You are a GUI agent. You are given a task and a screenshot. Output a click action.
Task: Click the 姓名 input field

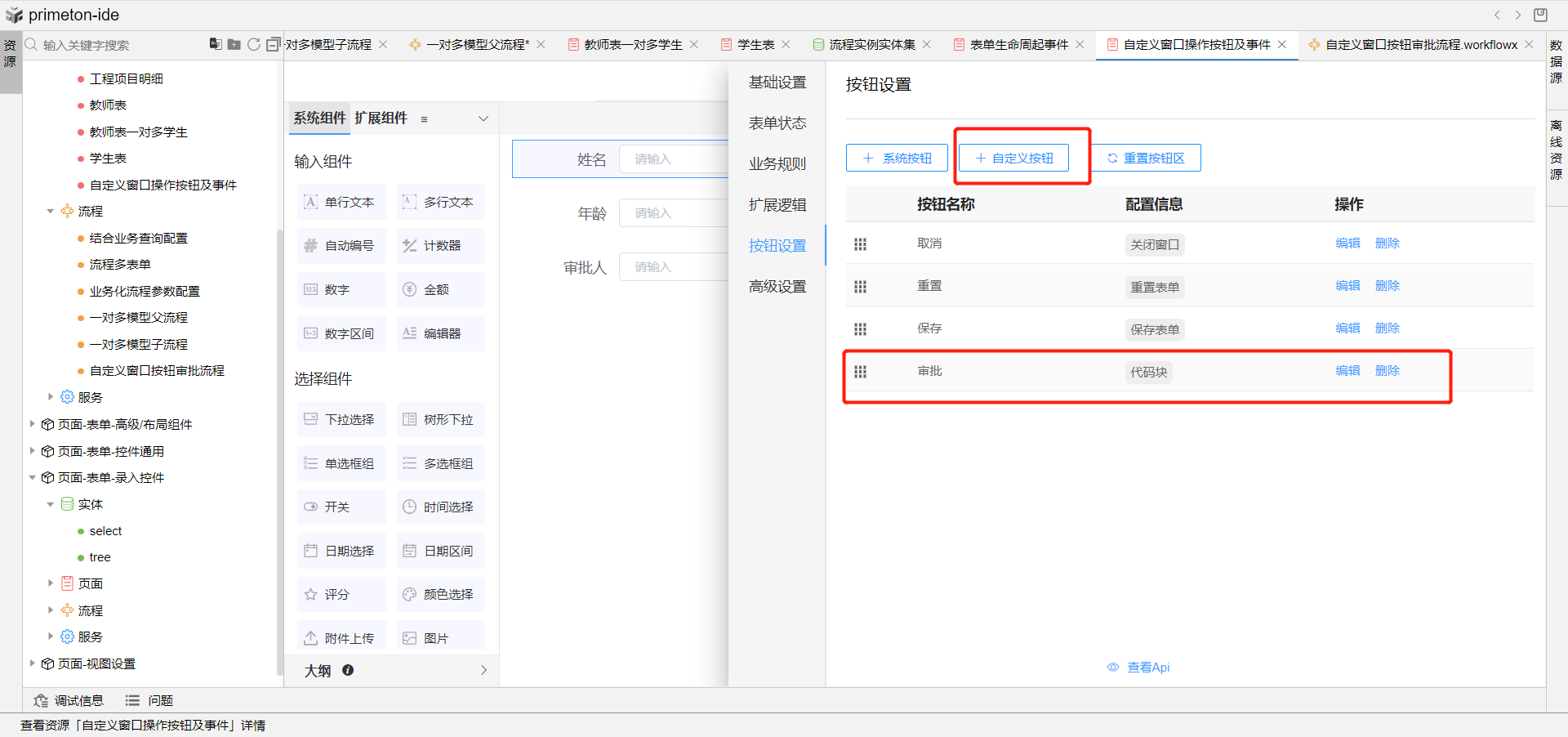[x=671, y=159]
